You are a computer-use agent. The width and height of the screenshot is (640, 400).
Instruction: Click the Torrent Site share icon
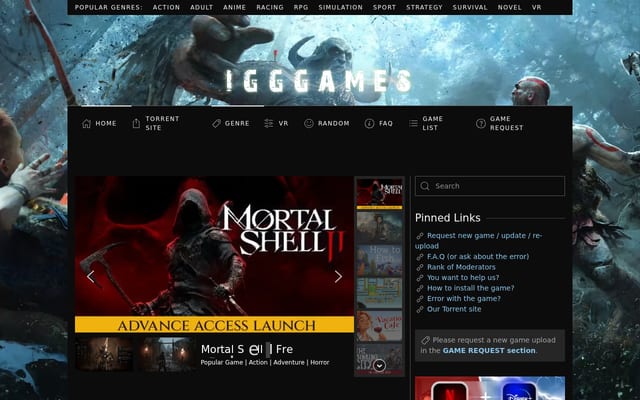[136, 123]
